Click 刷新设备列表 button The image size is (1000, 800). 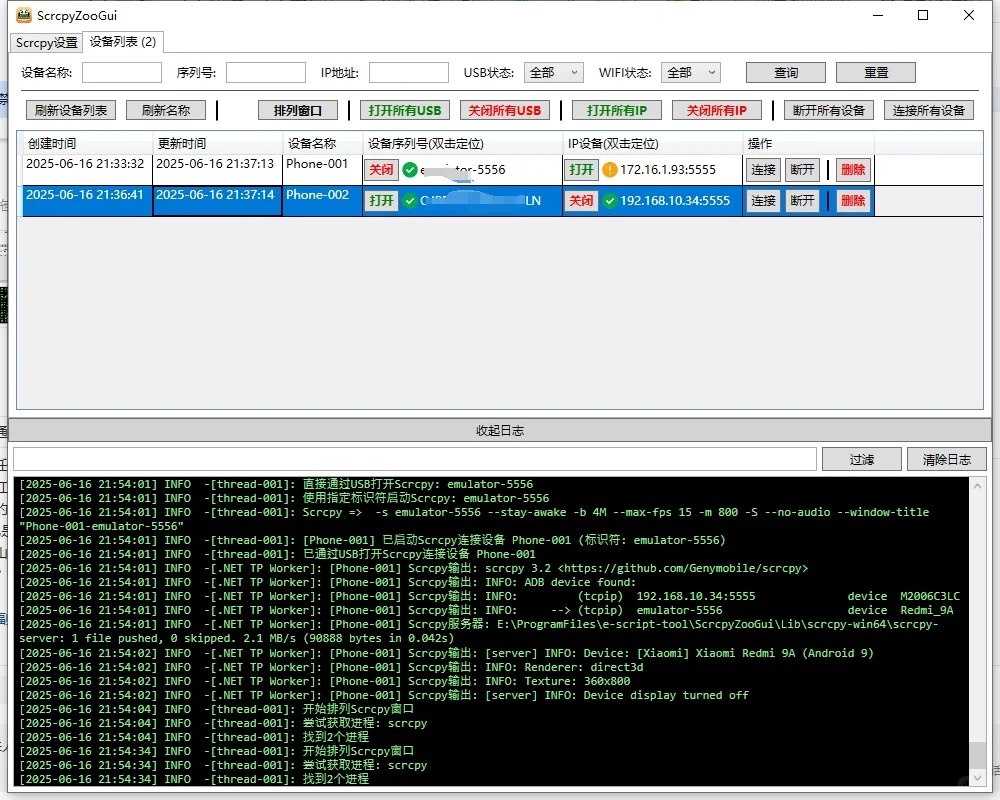click(71, 110)
